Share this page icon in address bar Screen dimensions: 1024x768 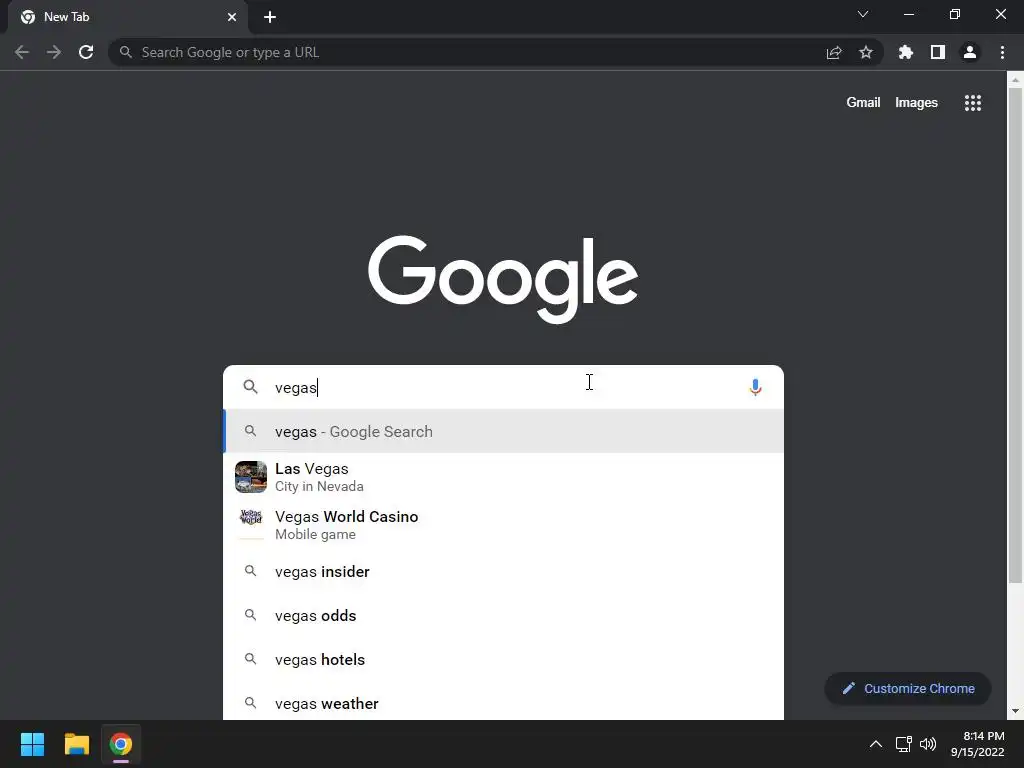pyautogui.click(x=834, y=52)
